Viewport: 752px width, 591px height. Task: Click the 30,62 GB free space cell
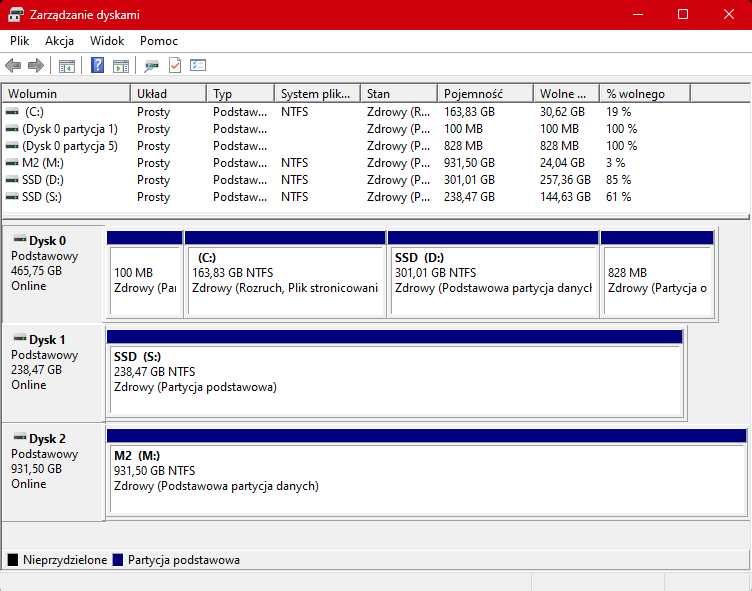coord(562,112)
